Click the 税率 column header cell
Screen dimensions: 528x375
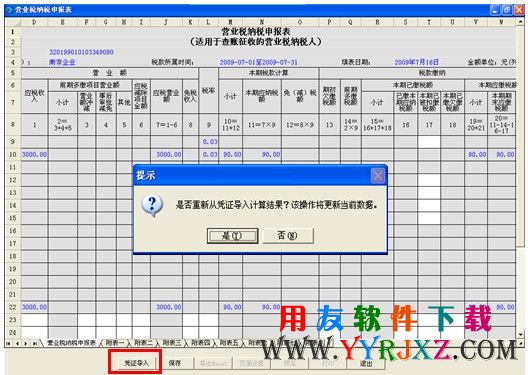click(208, 91)
